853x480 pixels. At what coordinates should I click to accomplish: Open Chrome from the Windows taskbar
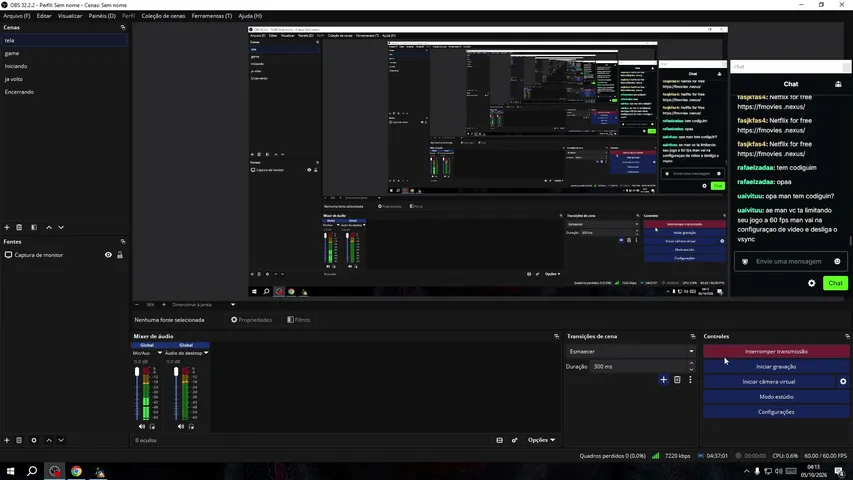pos(76,471)
